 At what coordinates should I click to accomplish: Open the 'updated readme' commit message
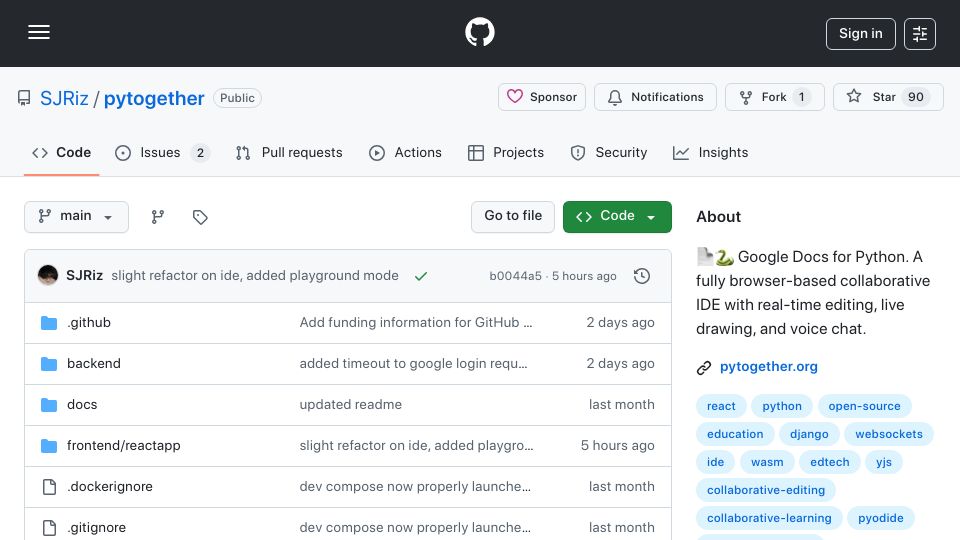(351, 405)
